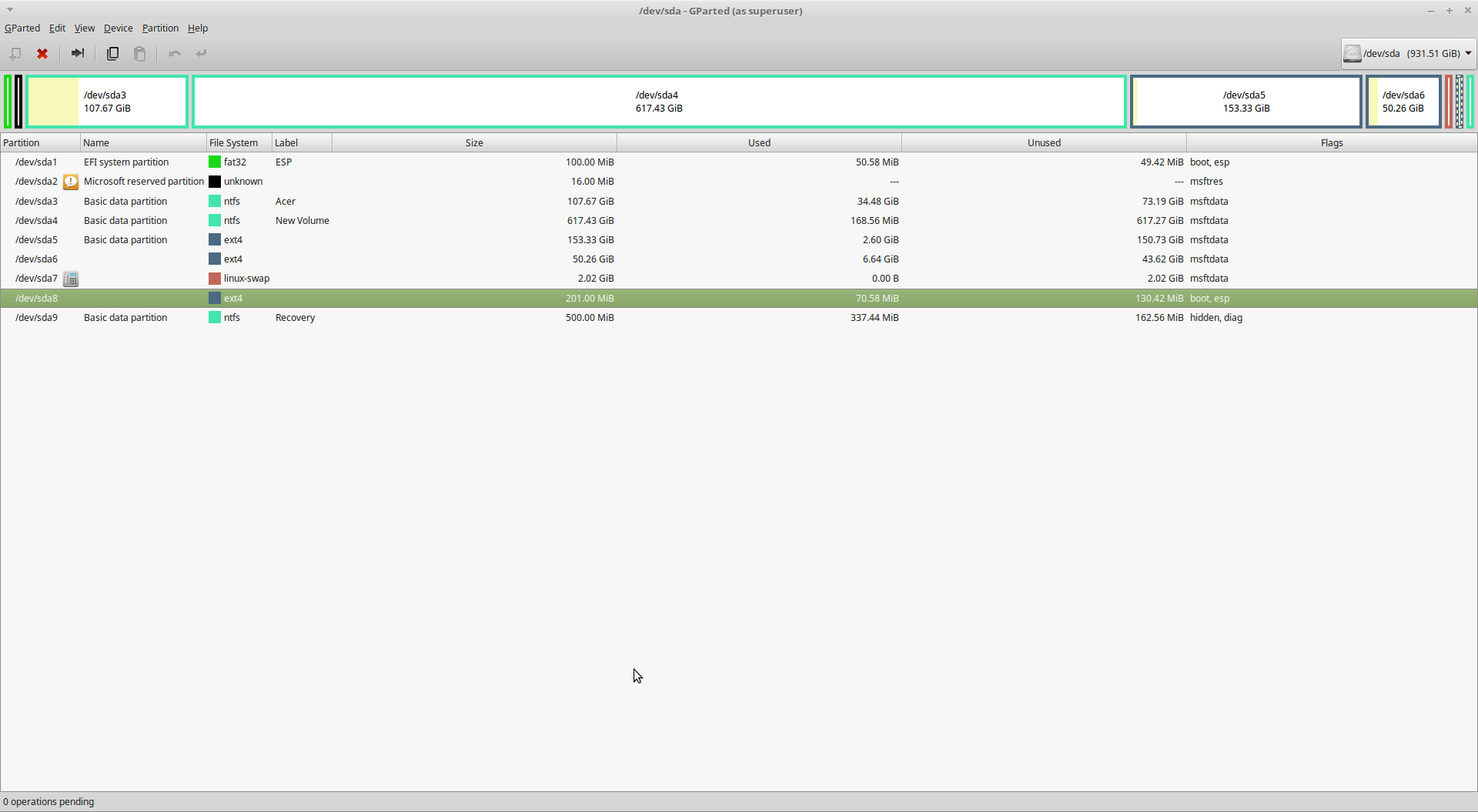Screen dimensions: 1478x812
Task: Open the window menu arrow in title bar
Action: pyautogui.click(x=10, y=10)
